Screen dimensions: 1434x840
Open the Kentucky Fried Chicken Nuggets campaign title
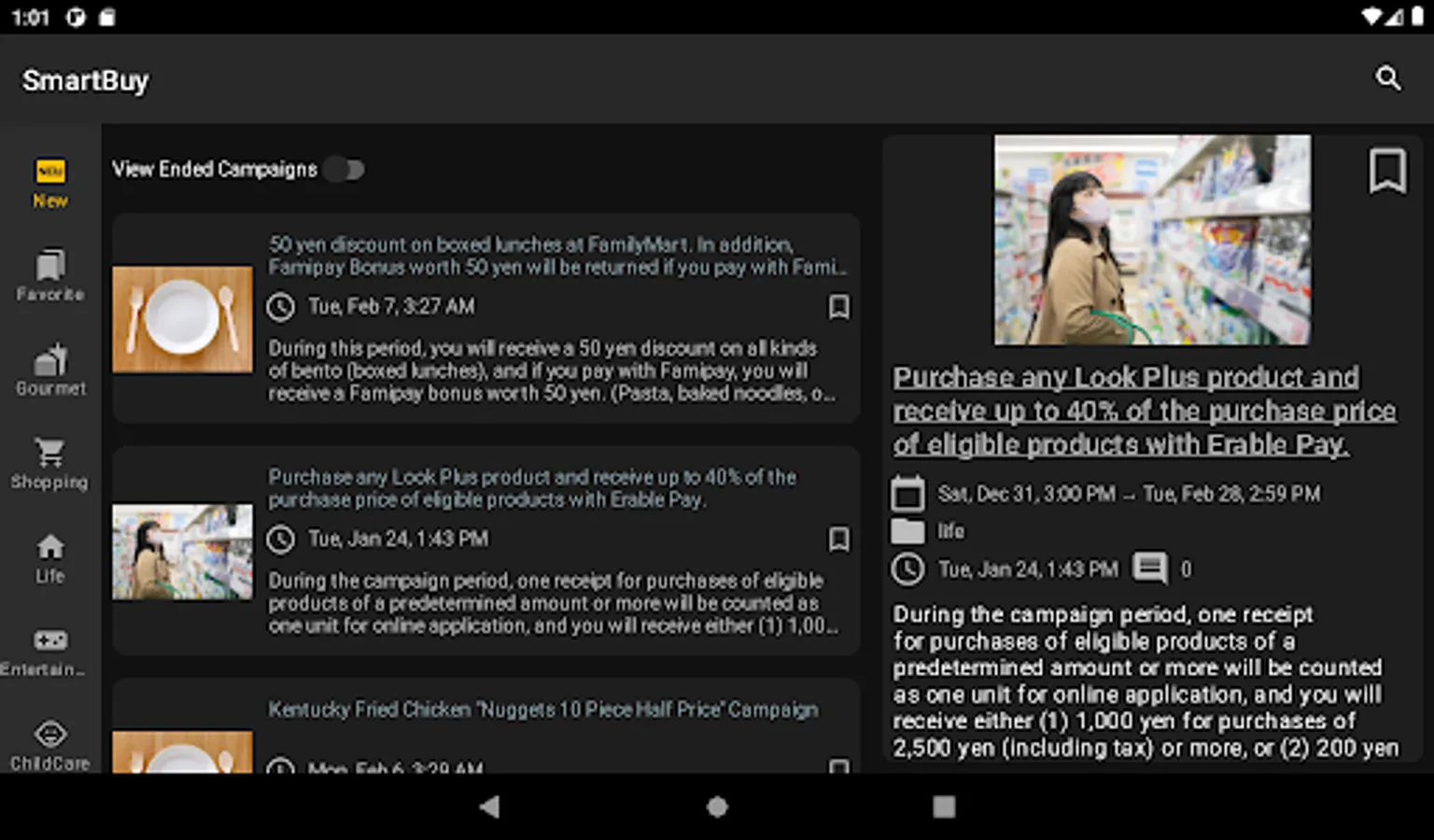point(543,709)
